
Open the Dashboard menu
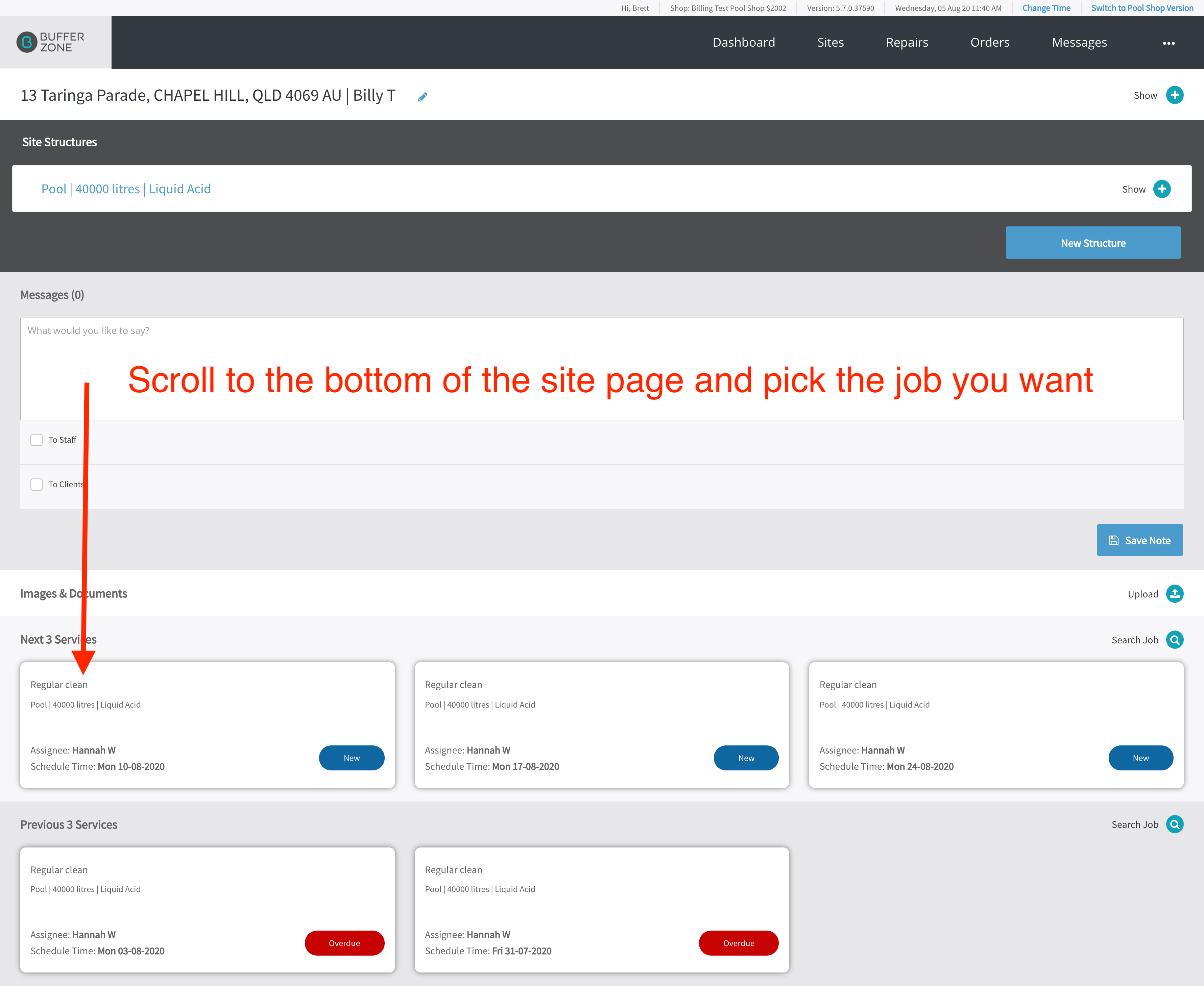[x=744, y=43]
